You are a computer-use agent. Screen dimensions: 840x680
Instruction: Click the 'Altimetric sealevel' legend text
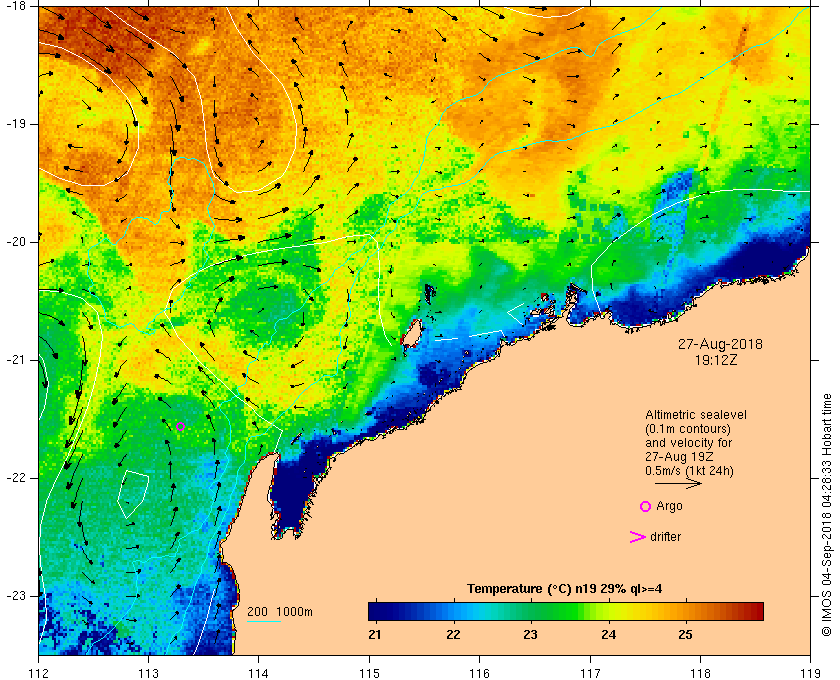coord(696,415)
